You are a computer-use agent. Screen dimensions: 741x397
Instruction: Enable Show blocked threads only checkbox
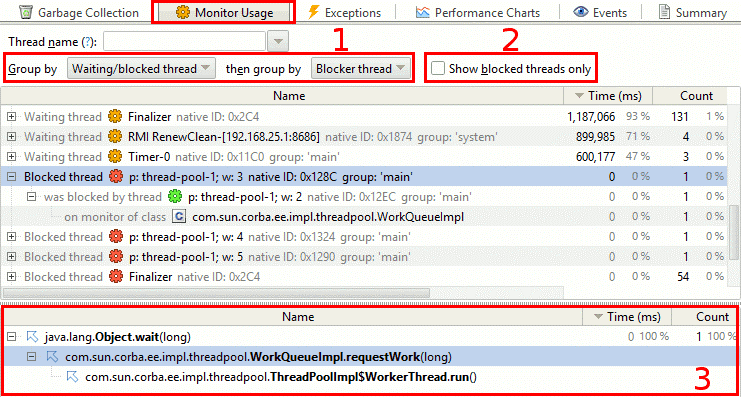(438, 69)
